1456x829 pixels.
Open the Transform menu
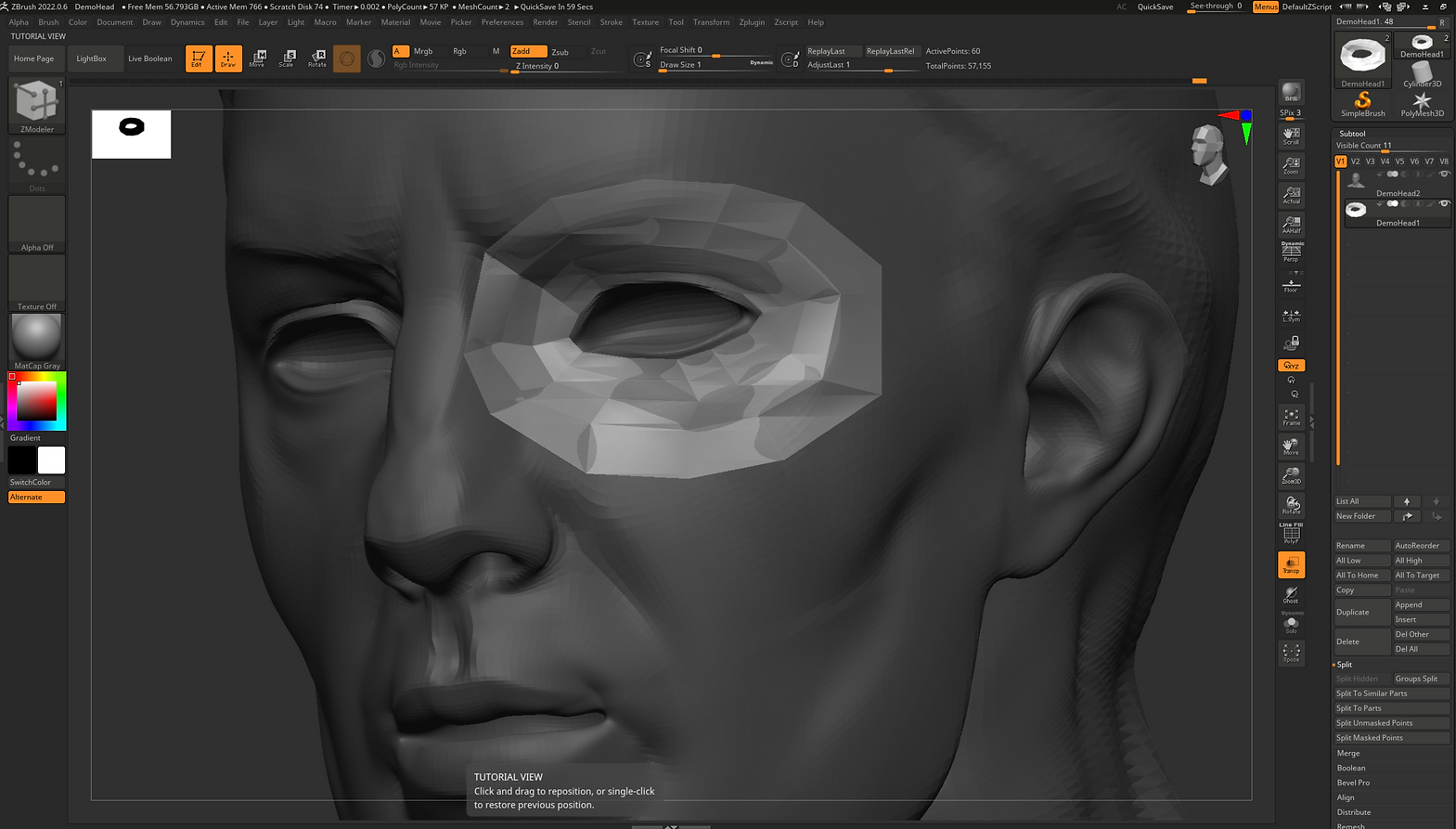click(711, 22)
